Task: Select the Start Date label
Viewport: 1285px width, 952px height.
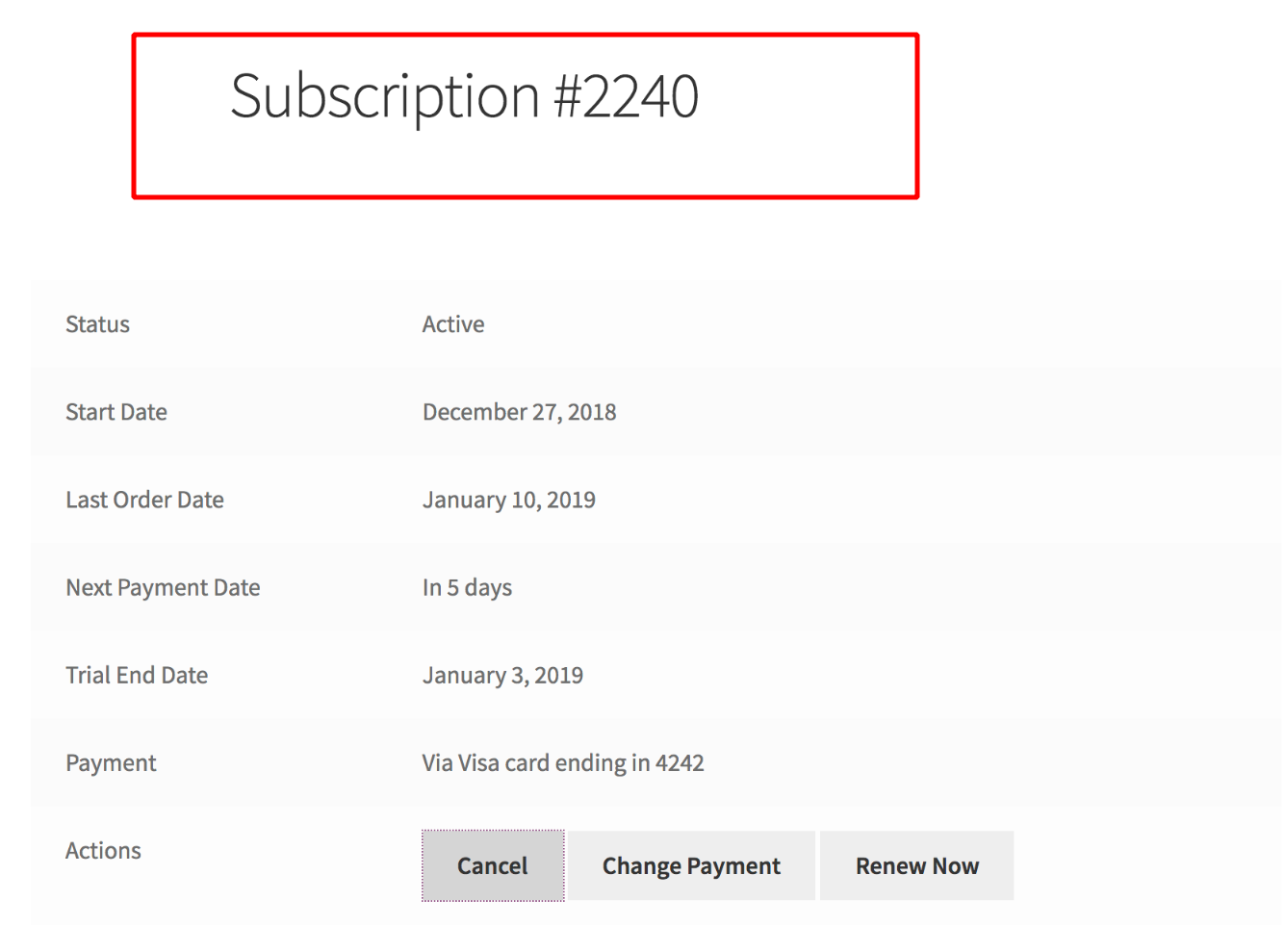Action: point(116,411)
